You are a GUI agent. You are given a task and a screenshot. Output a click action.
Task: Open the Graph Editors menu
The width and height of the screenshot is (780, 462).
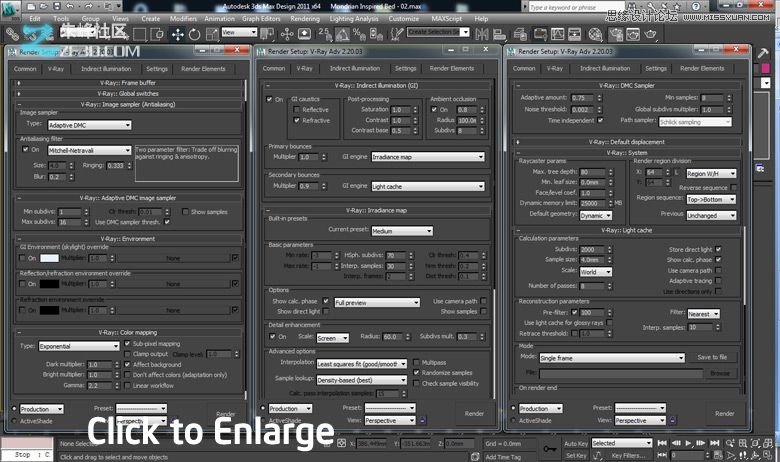coord(261,19)
